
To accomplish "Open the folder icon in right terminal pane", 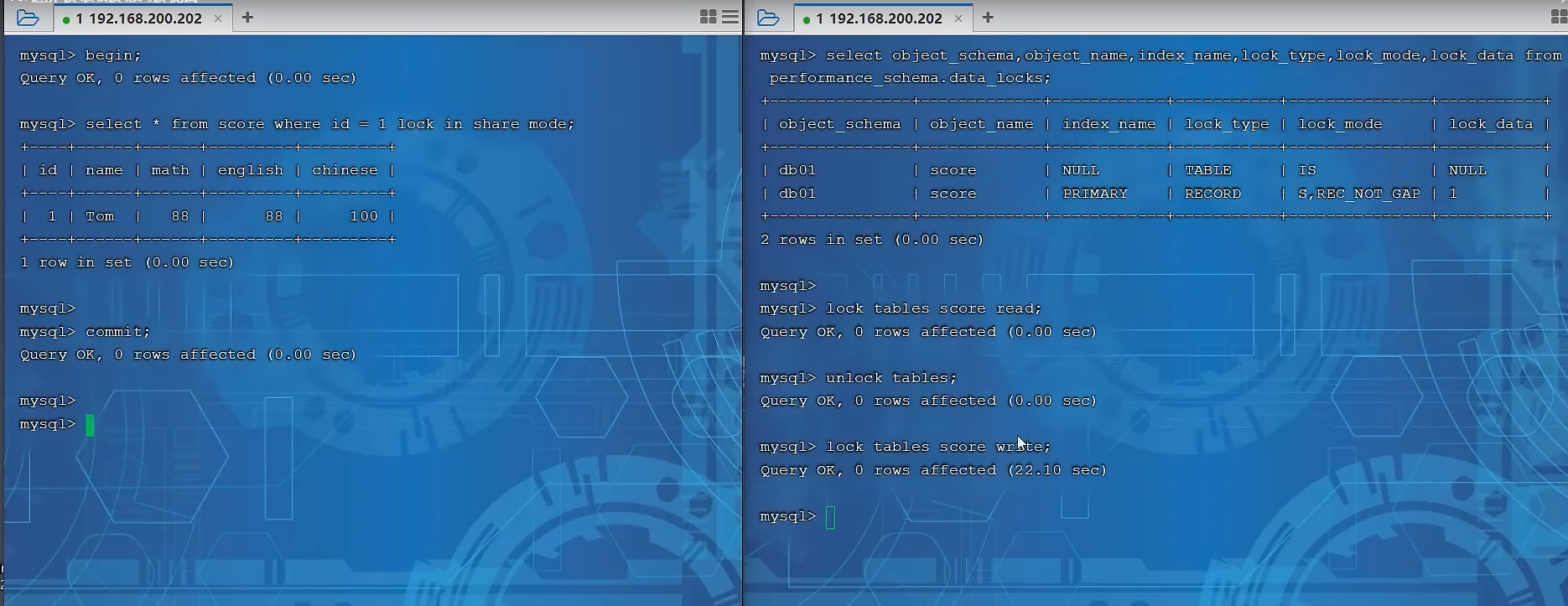I will pos(768,18).
